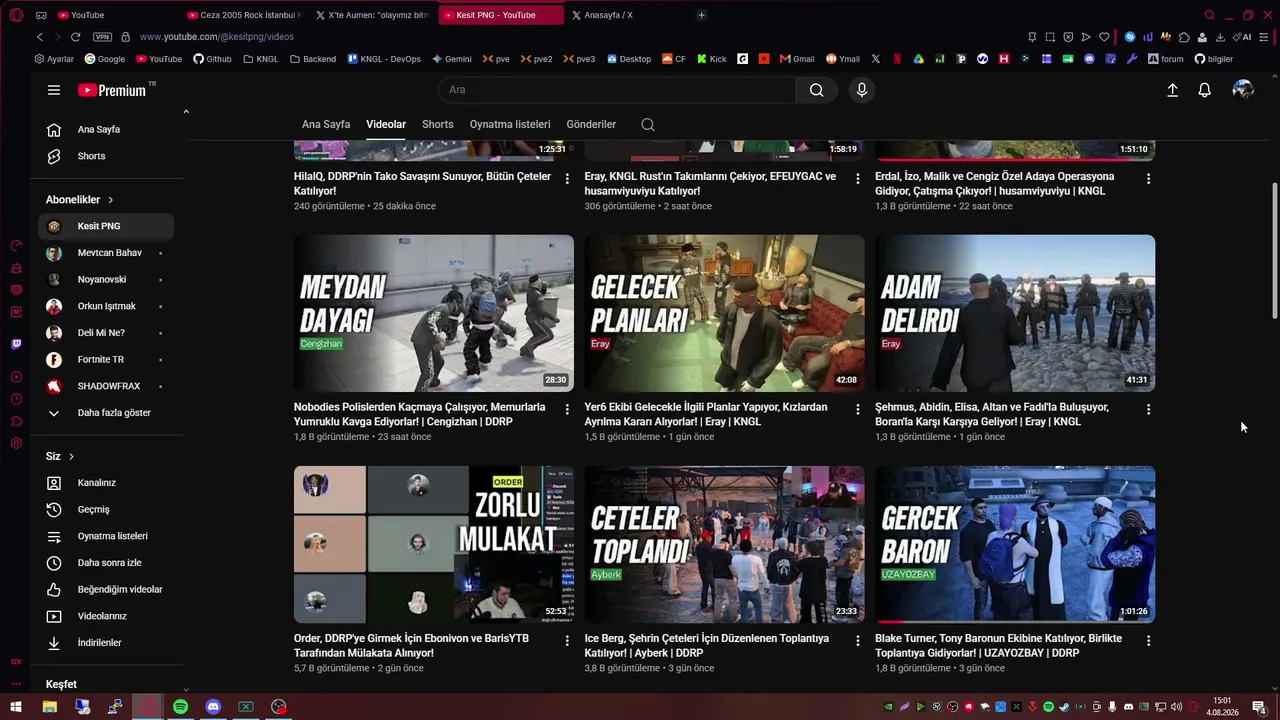Open the Mevtcan Bahav subscription
This screenshot has height=720, width=1280.
[x=106, y=253]
